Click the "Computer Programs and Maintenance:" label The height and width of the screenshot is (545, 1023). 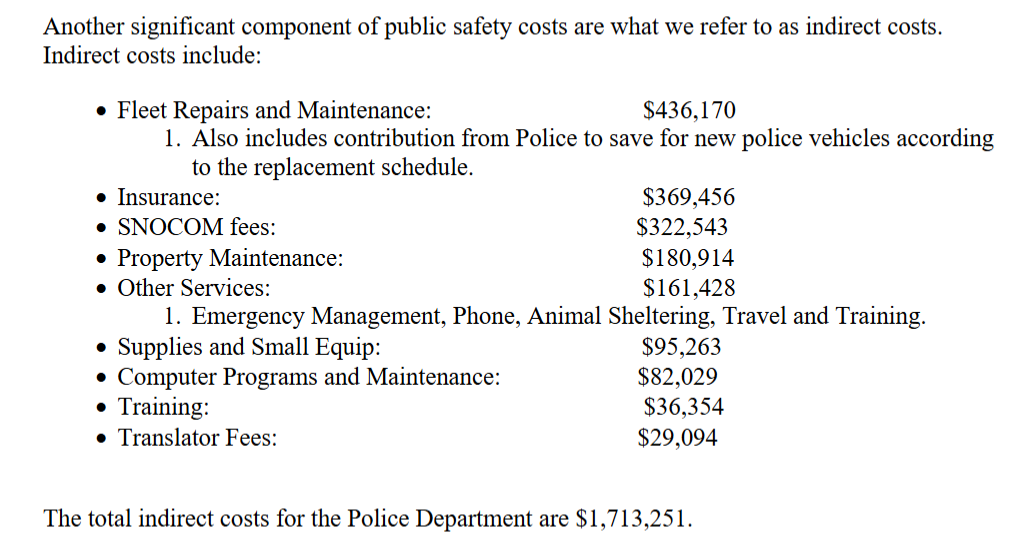coord(309,378)
